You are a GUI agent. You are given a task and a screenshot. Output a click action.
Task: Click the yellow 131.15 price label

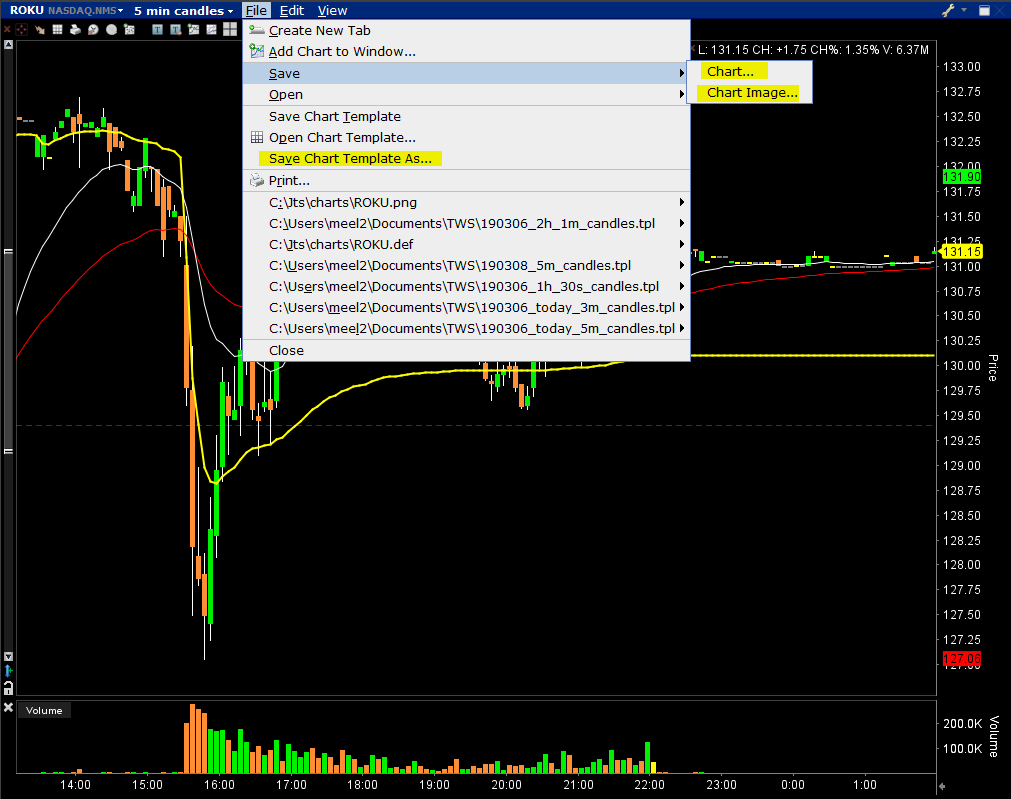tap(961, 252)
